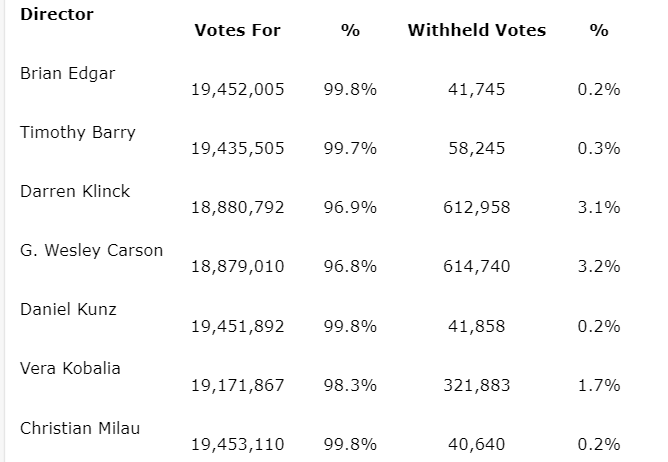Click the Withheld Votes column header
Viewport: 668px width, 462px height.
[476, 30]
